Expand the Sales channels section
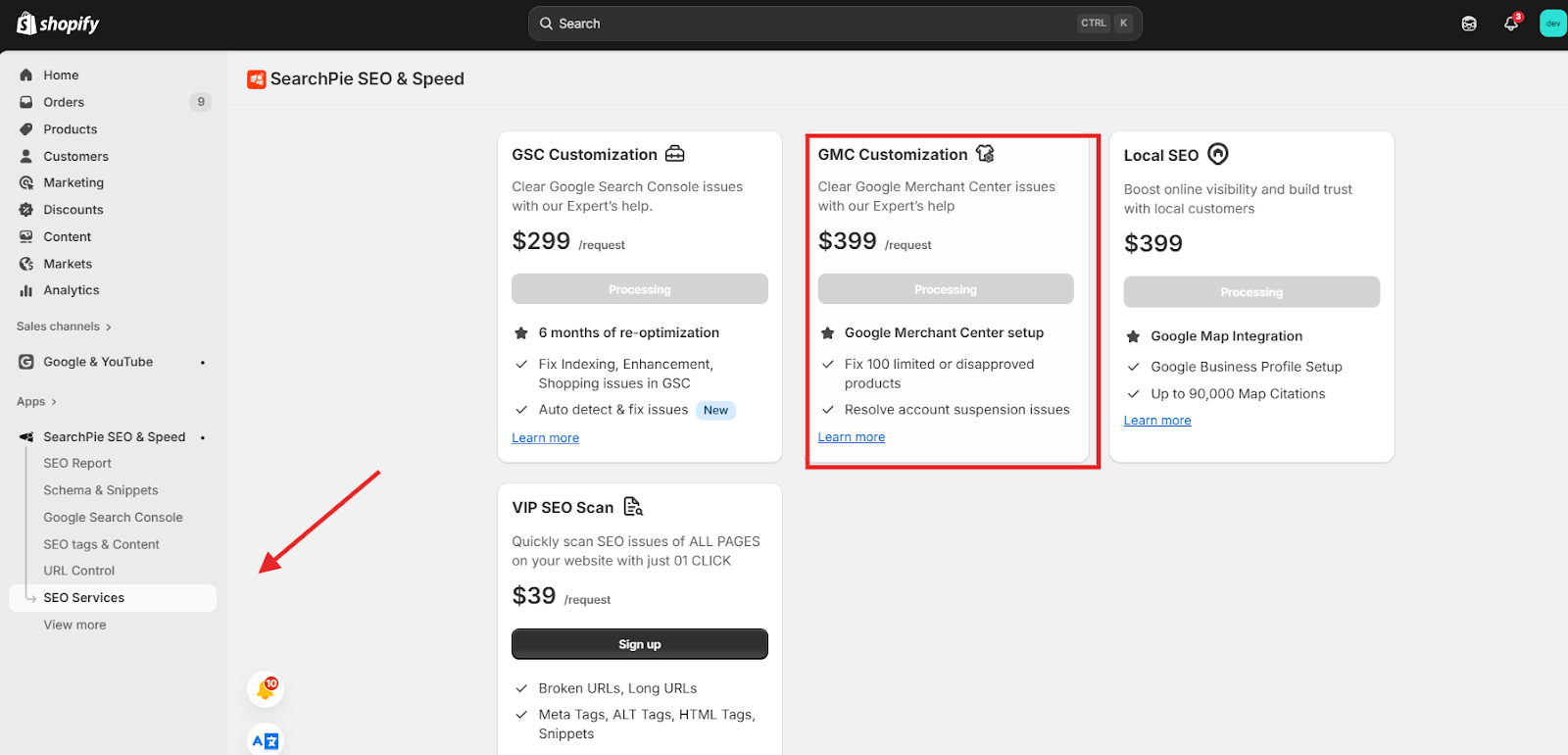The height and width of the screenshot is (755, 1568). (64, 327)
